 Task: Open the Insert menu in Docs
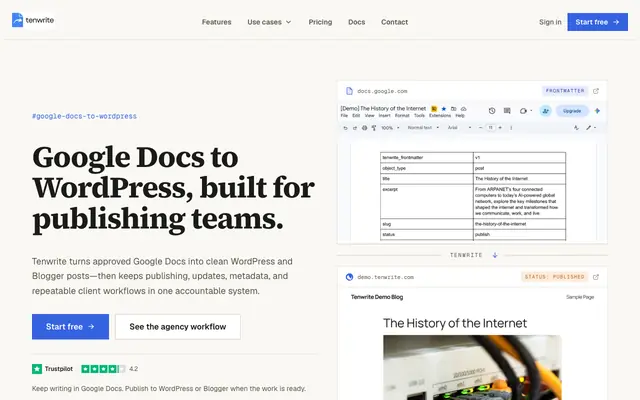(x=384, y=116)
